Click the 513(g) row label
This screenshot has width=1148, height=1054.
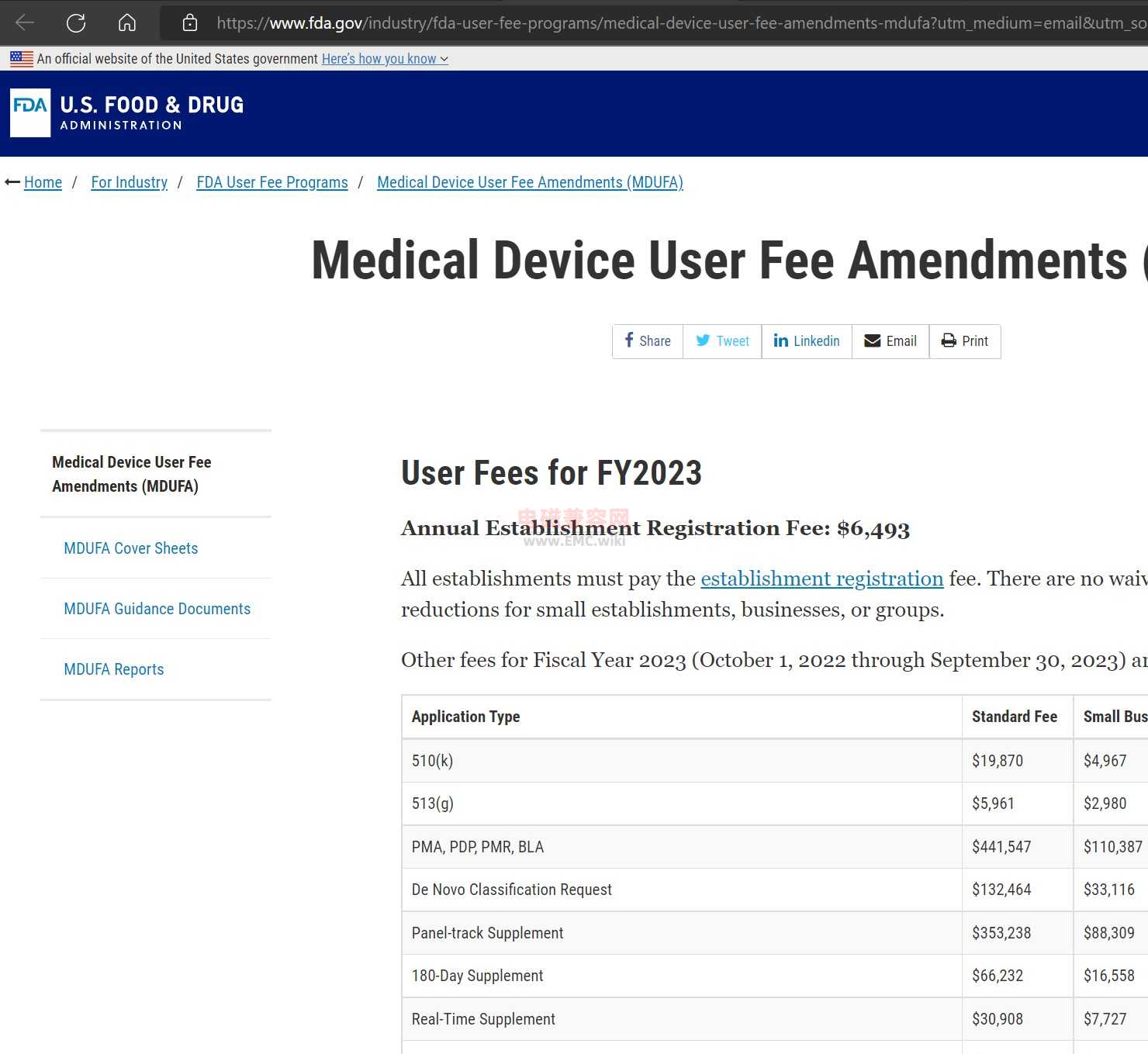433,803
